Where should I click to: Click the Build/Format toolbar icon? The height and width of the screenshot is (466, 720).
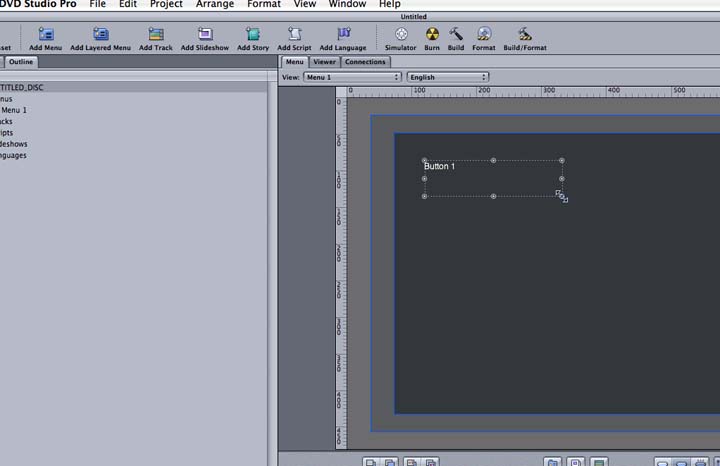525,35
